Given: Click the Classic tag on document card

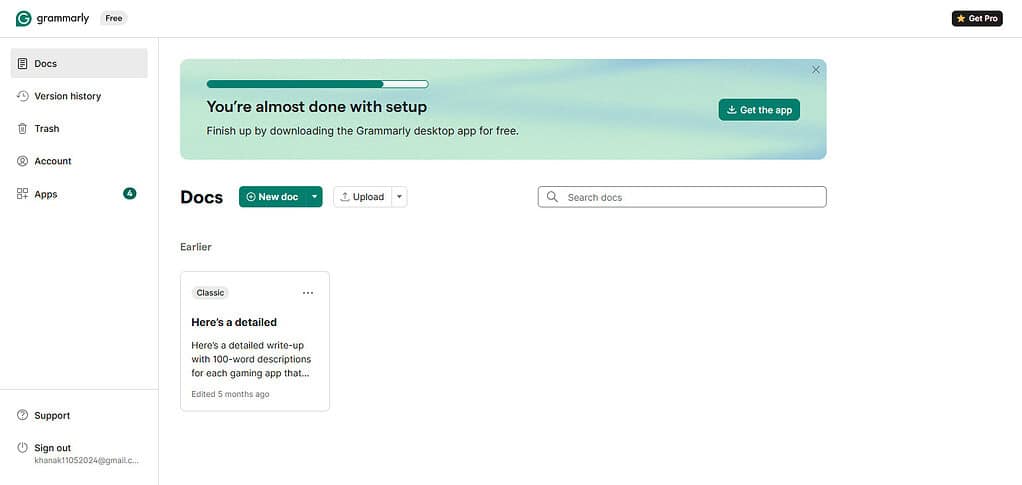Looking at the screenshot, I should (x=211, y=293).
